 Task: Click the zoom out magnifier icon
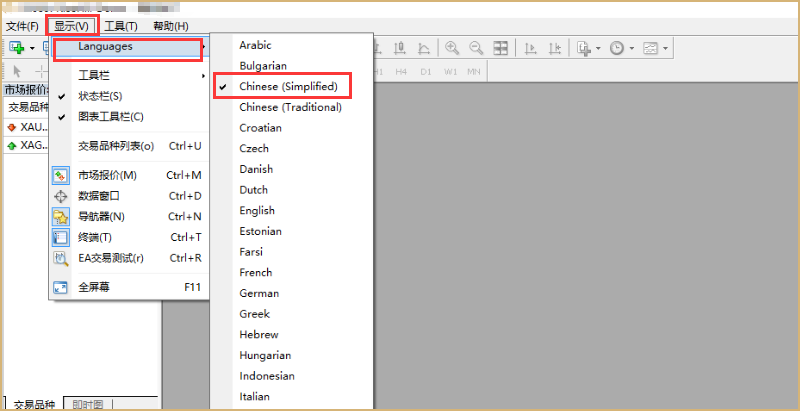coord(476,48)
